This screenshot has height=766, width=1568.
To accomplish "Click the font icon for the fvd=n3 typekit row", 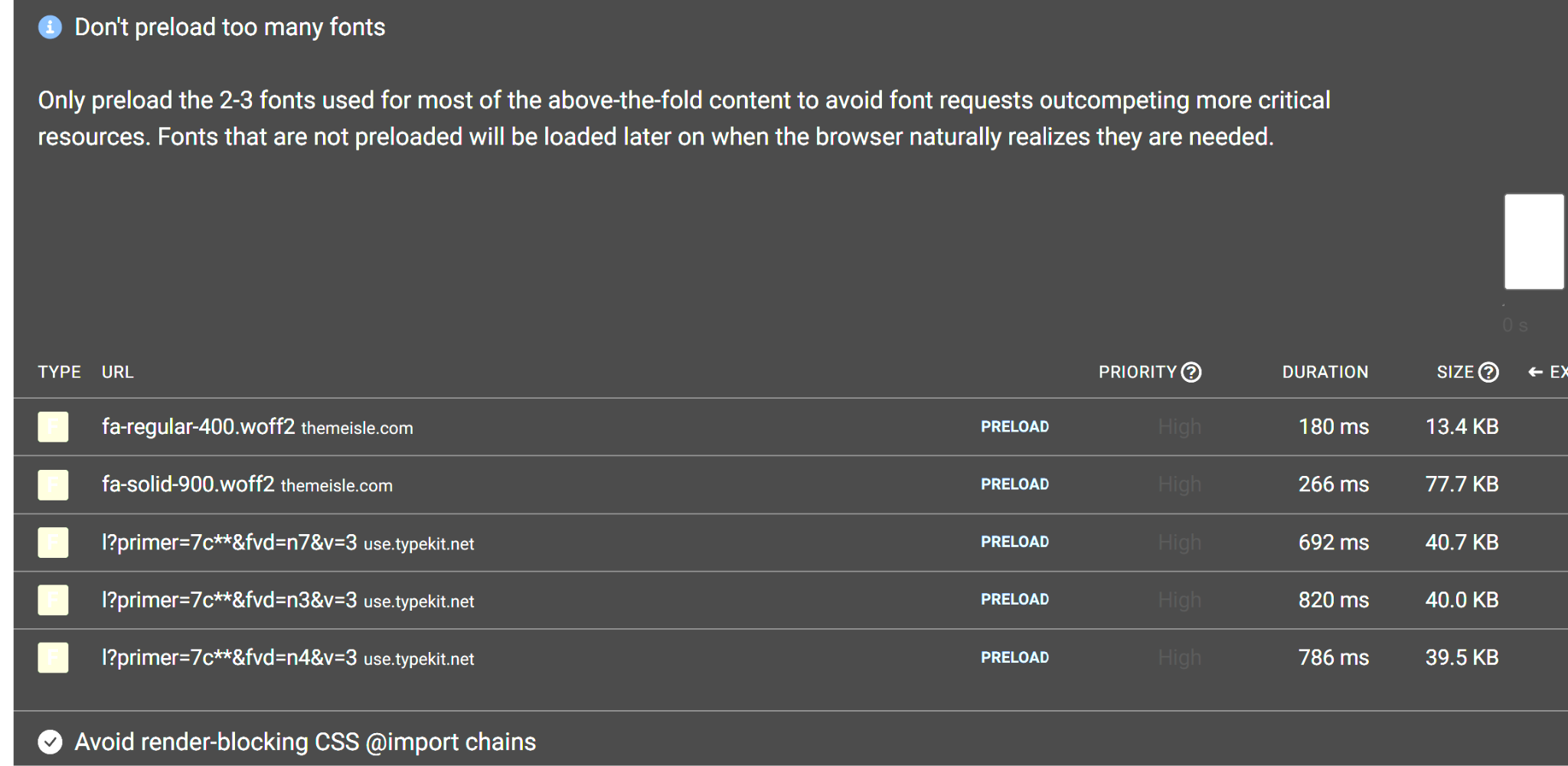I will pos(53,600).
